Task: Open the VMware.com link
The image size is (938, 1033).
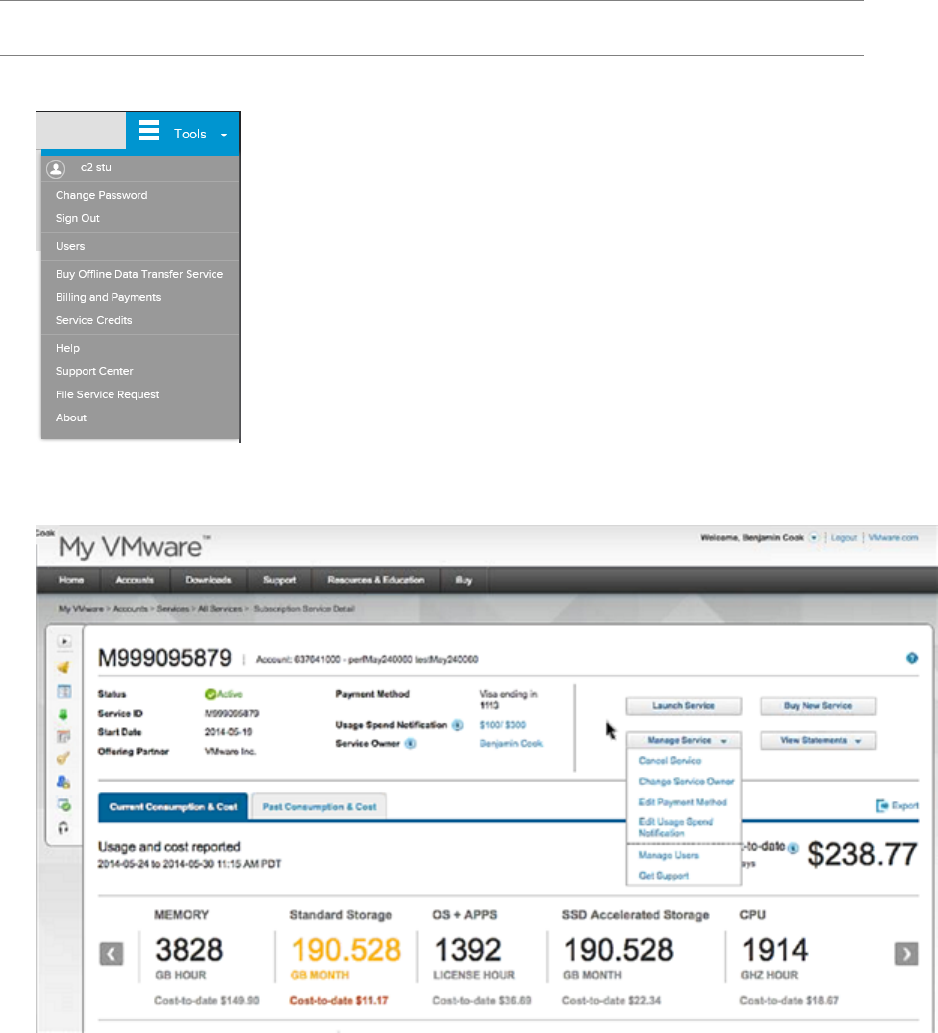Action: coord(893,538)
